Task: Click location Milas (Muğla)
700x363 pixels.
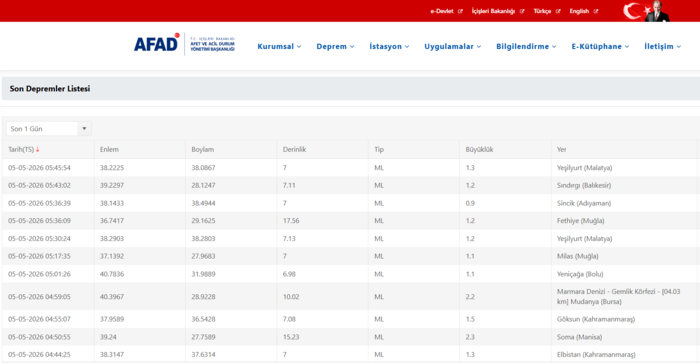Action: pos(577,256)
